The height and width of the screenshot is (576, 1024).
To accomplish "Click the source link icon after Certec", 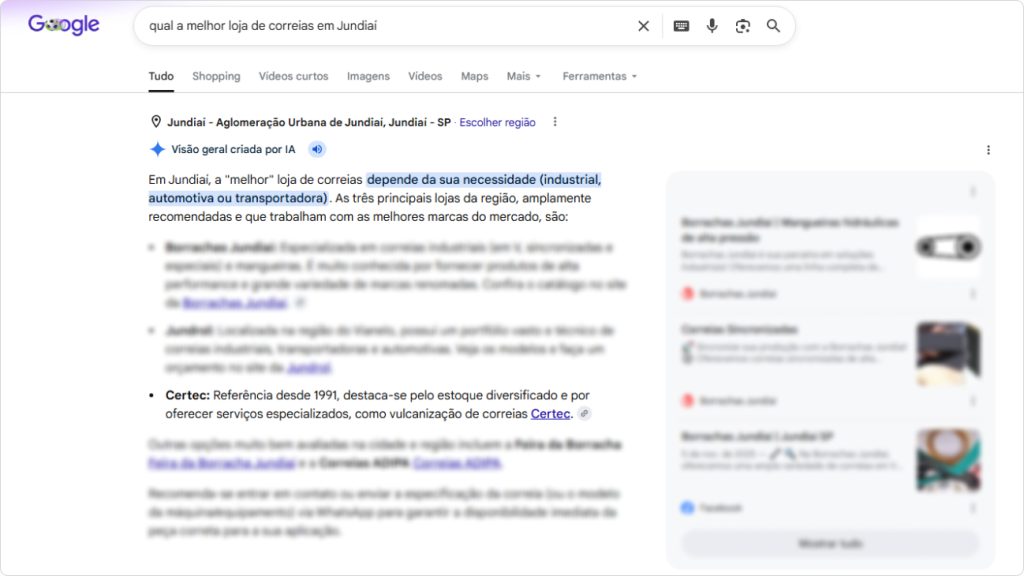I will [584, 413].
